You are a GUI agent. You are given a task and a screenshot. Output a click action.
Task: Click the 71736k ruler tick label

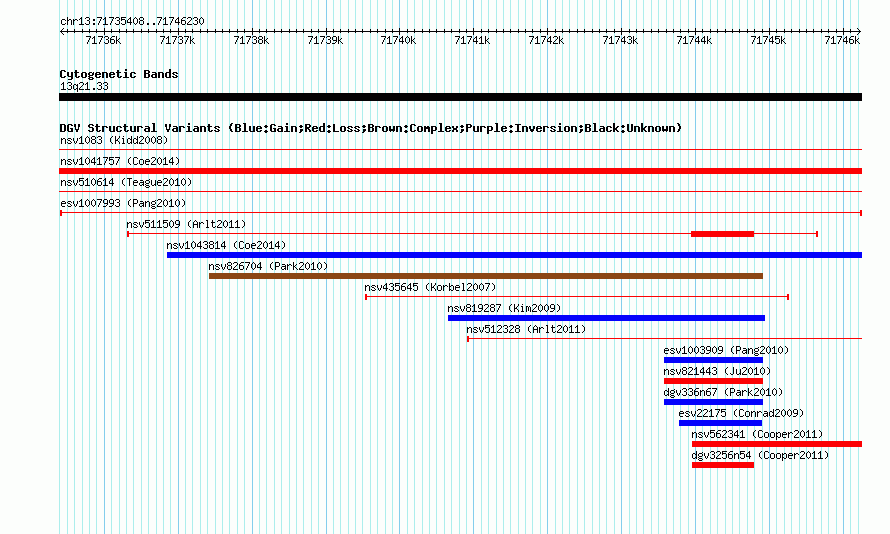pyautogui.click(x=103, y=40)
